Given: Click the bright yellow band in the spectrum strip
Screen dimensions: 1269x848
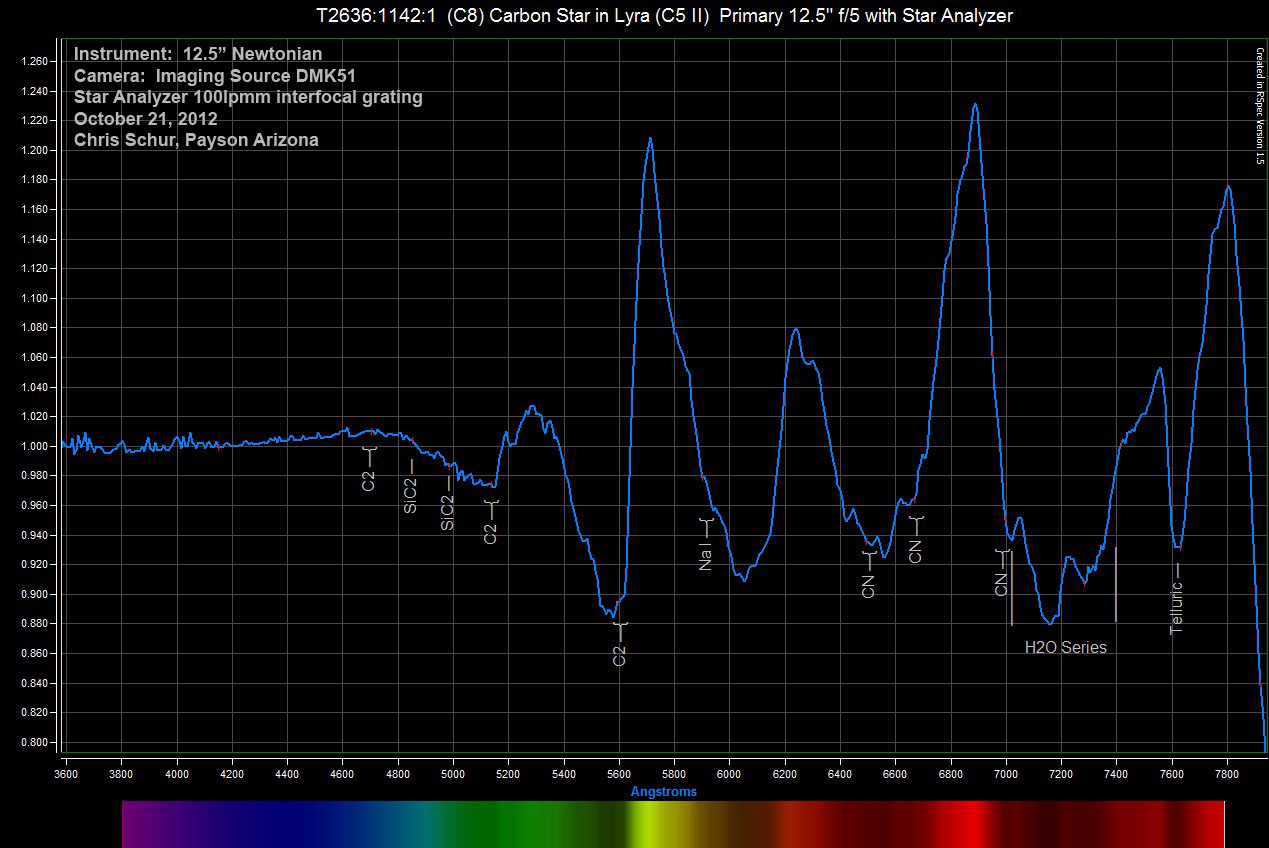Looking at the screenshot, I should tap(643, 823).
